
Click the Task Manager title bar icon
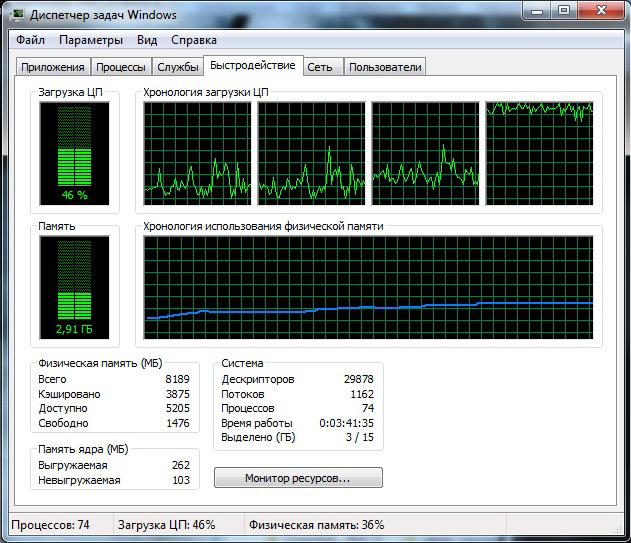16,15
